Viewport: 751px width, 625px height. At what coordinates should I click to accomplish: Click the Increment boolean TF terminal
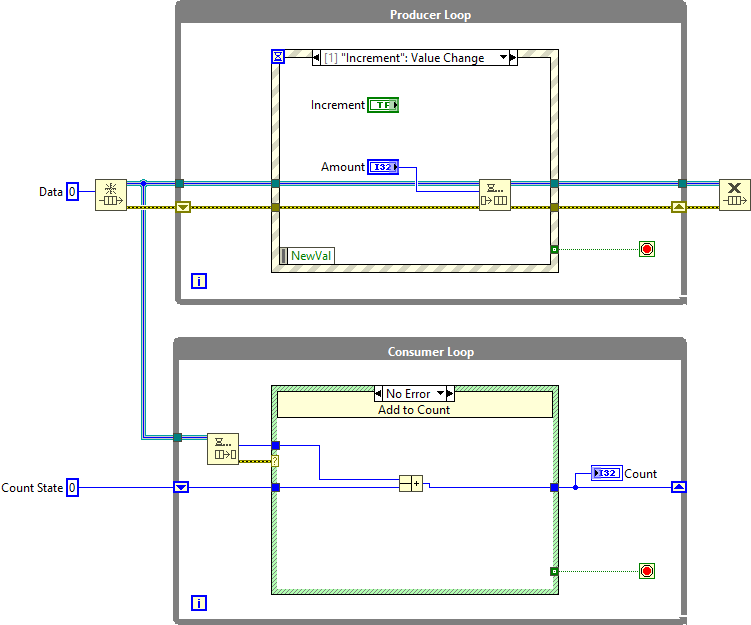[x=383, y=105]
